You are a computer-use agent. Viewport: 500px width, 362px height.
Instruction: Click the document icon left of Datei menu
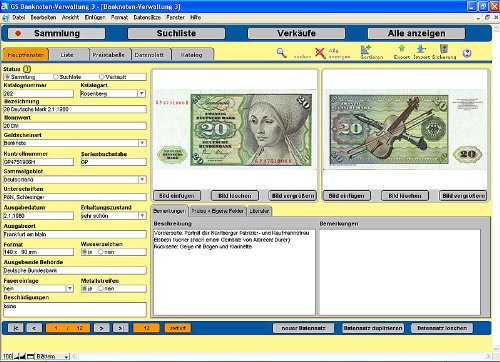click(x=6, y=18)
